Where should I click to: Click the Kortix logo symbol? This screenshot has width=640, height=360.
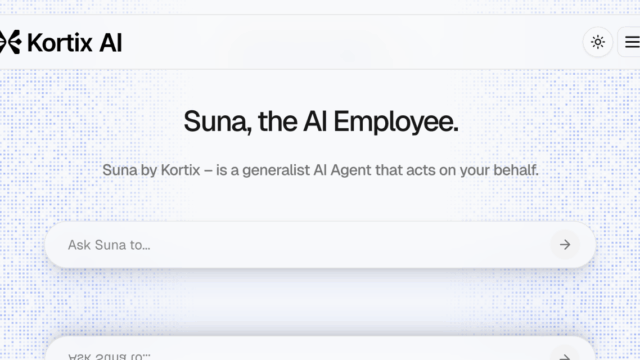tap(10, 42)
